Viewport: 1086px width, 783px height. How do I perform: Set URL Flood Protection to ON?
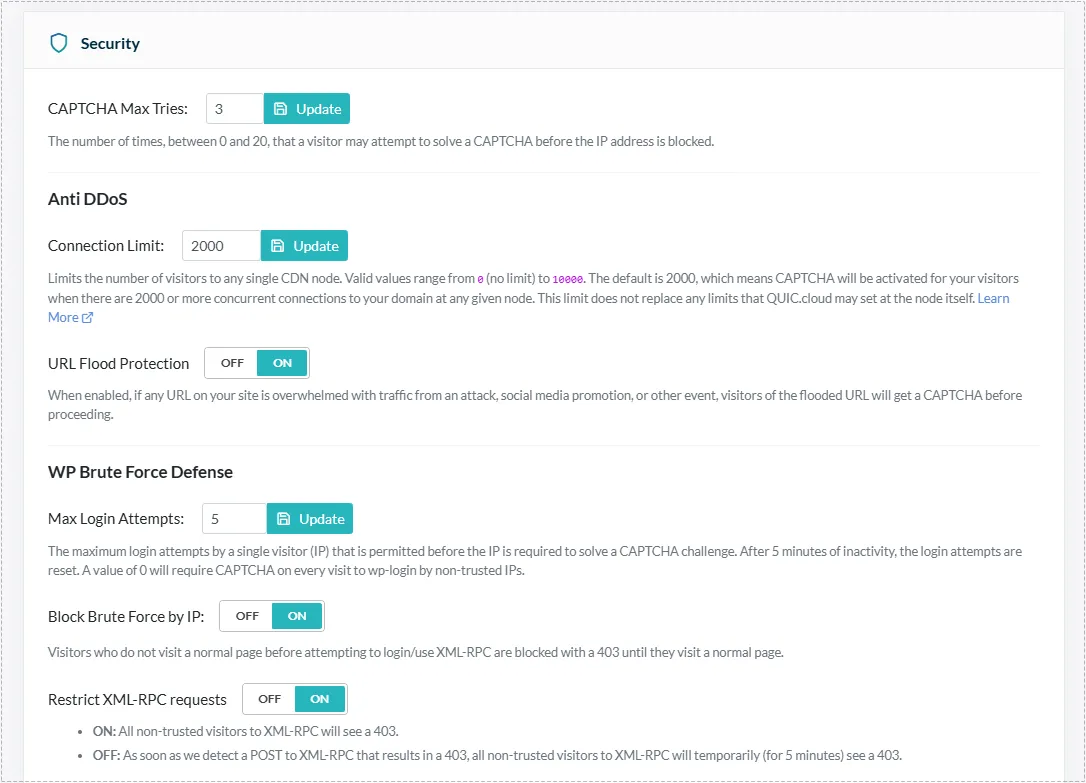coord(283,363)
